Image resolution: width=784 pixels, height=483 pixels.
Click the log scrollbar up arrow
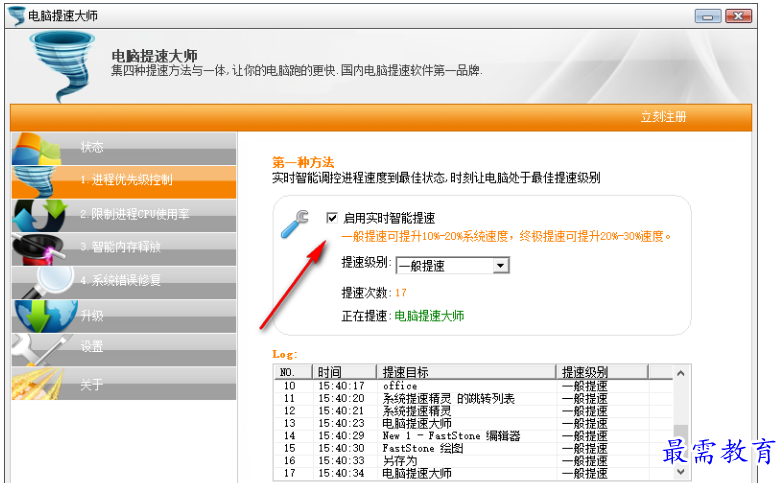click(x=680, y=373)
